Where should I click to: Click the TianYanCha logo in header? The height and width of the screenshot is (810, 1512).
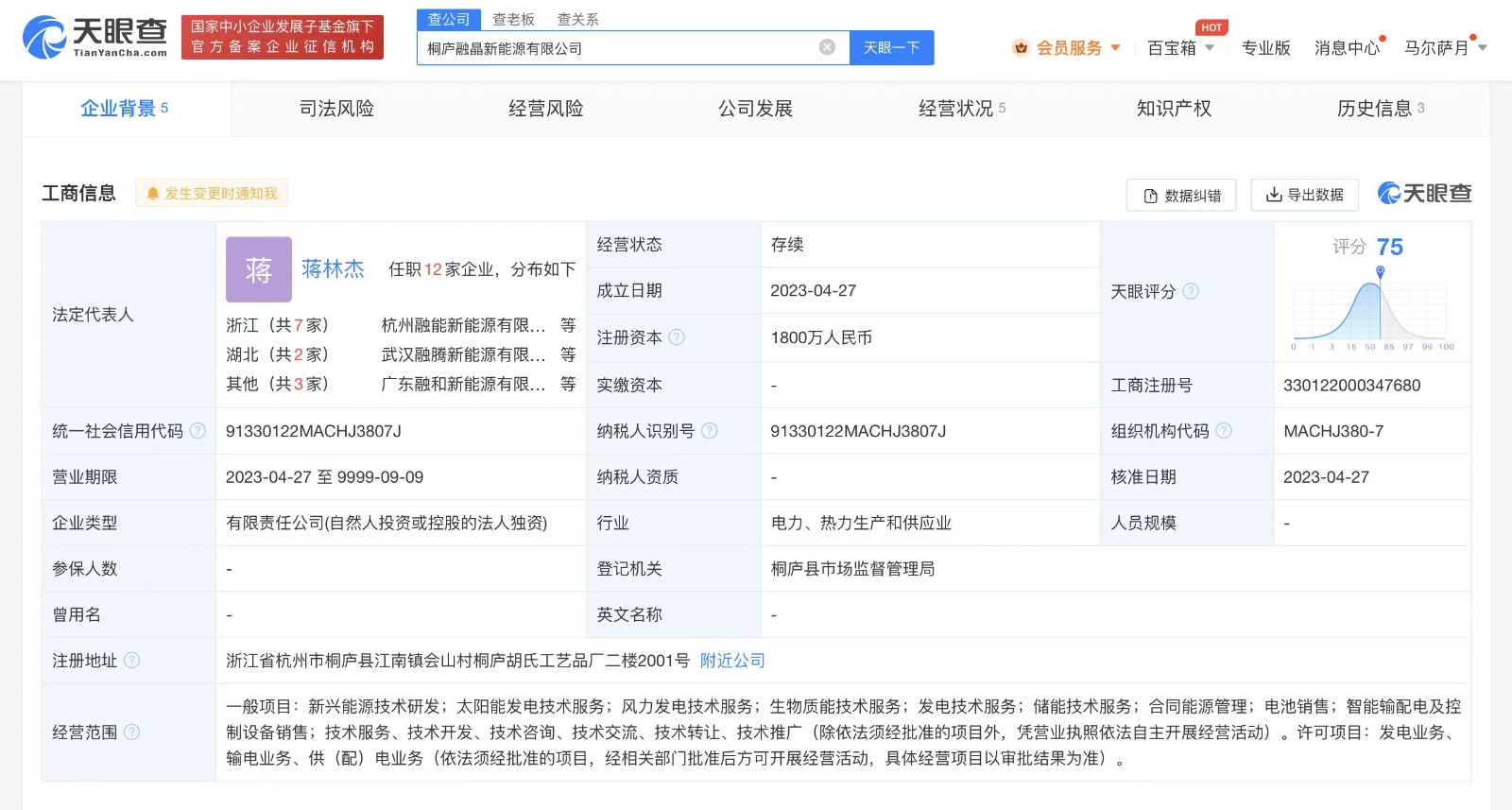94,37
